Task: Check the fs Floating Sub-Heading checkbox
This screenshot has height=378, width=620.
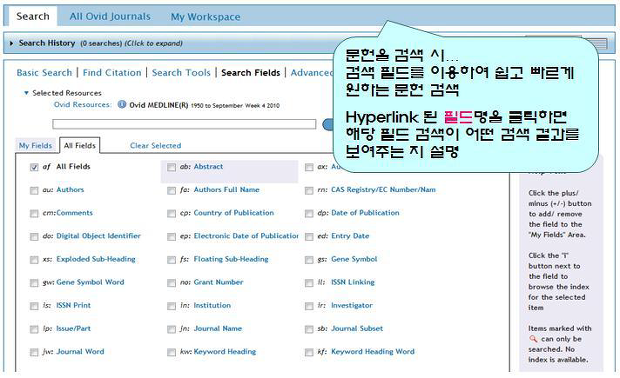Action: click(x=171, y=260)
